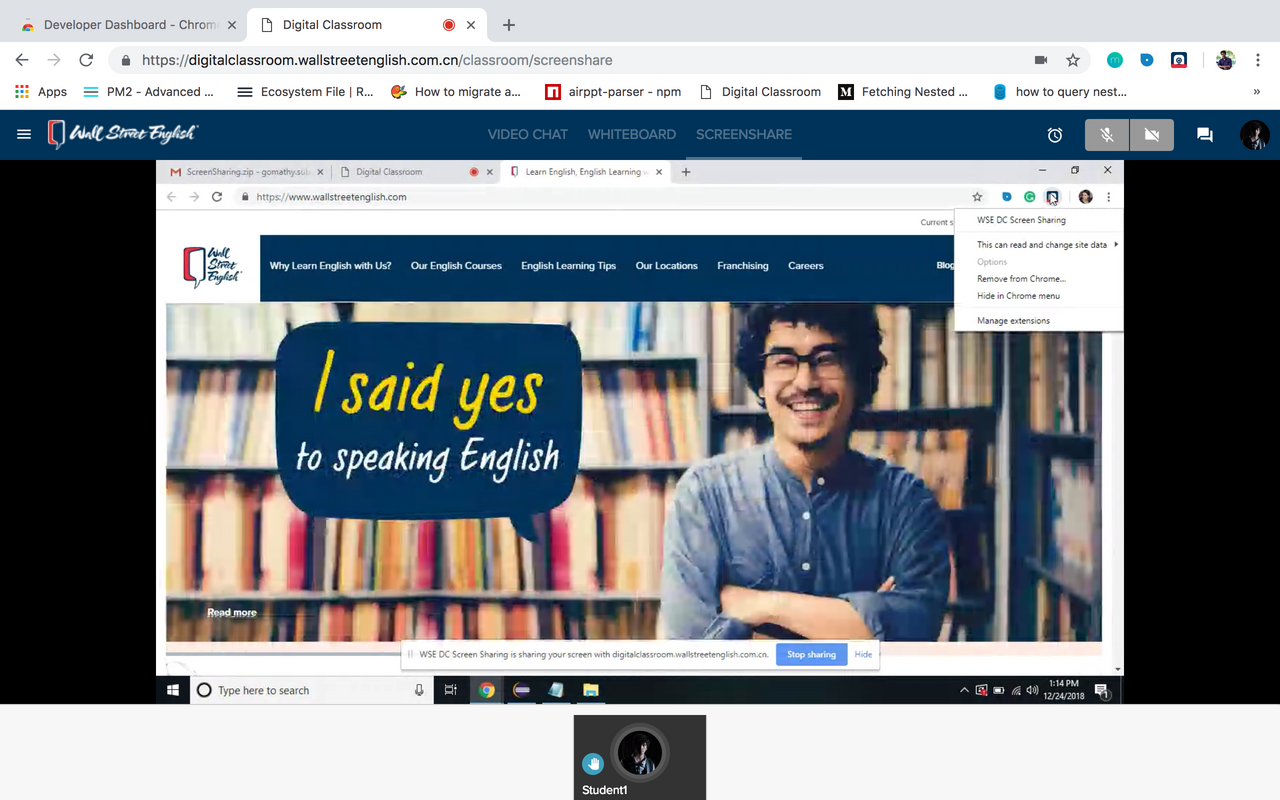The image size is (1280, 800).
Task: Open the airppt-parser - npm bookmark
Action: pyautogui.click(x=613, y=91)
